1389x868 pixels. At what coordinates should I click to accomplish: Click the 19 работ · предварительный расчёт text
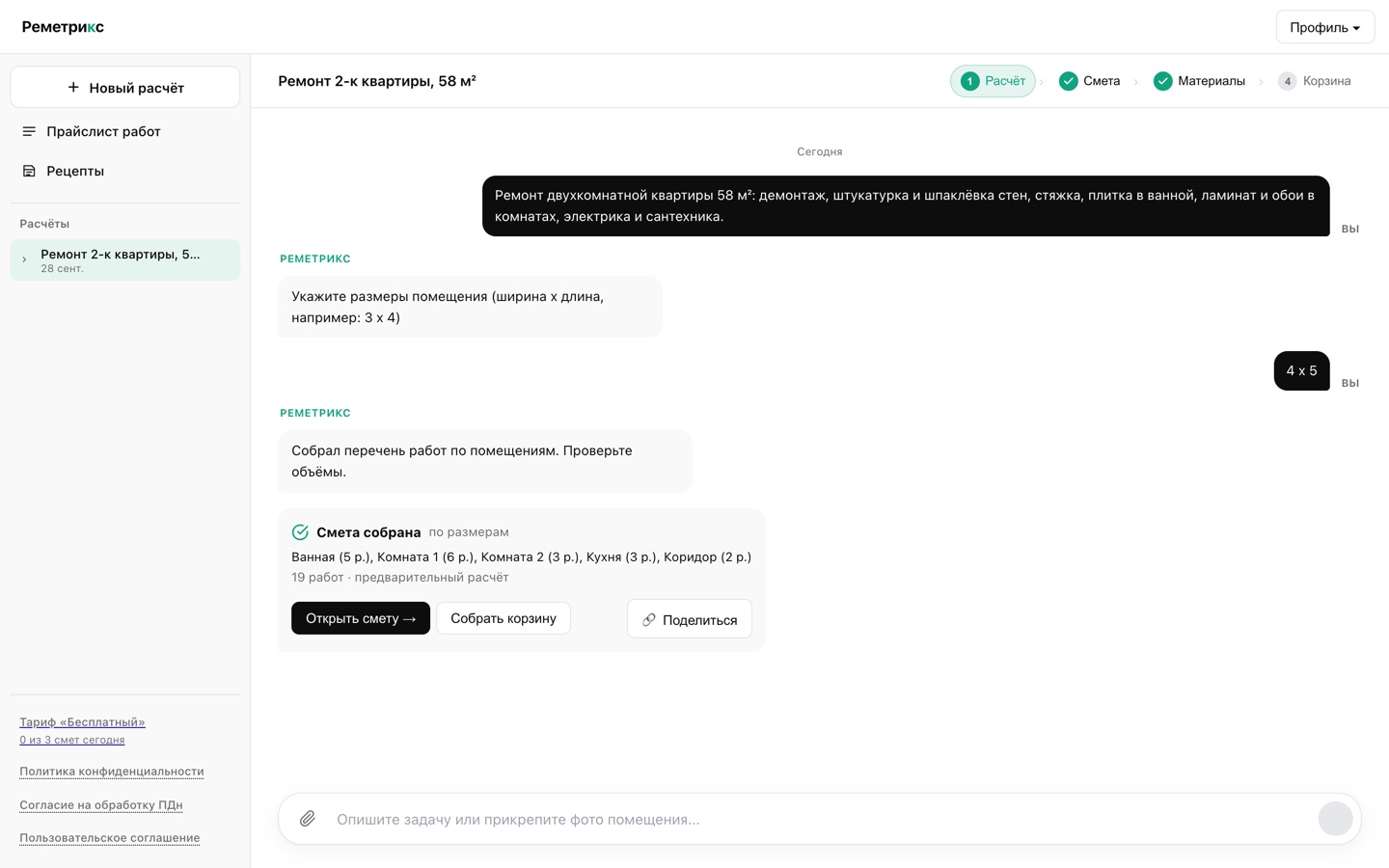pyautogui.click(x=400, y=577)
